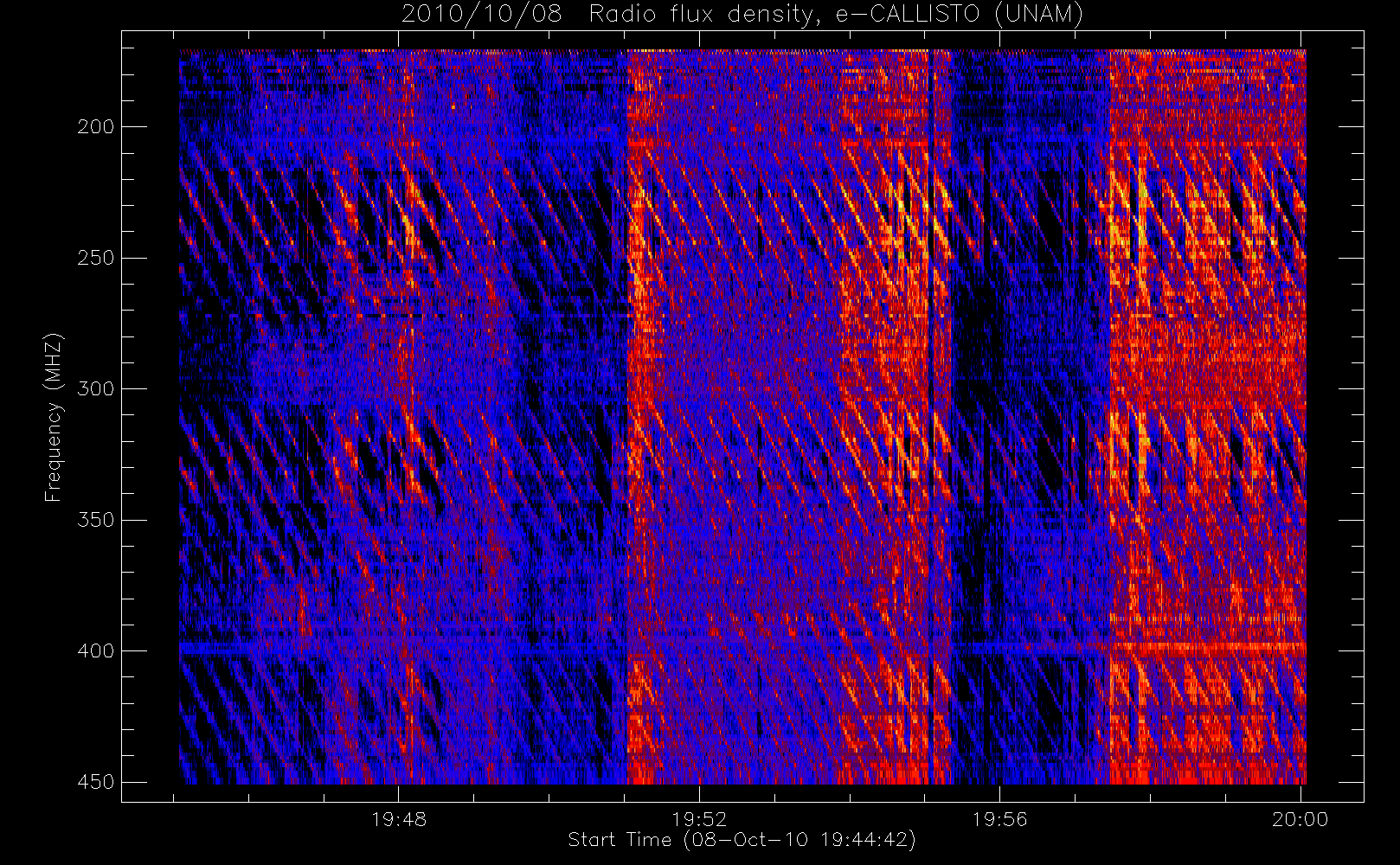The image size is (1400, 865).
Task: Click the 300 frequency tick label
Action: pyautogui.click(x=95, y=389)
